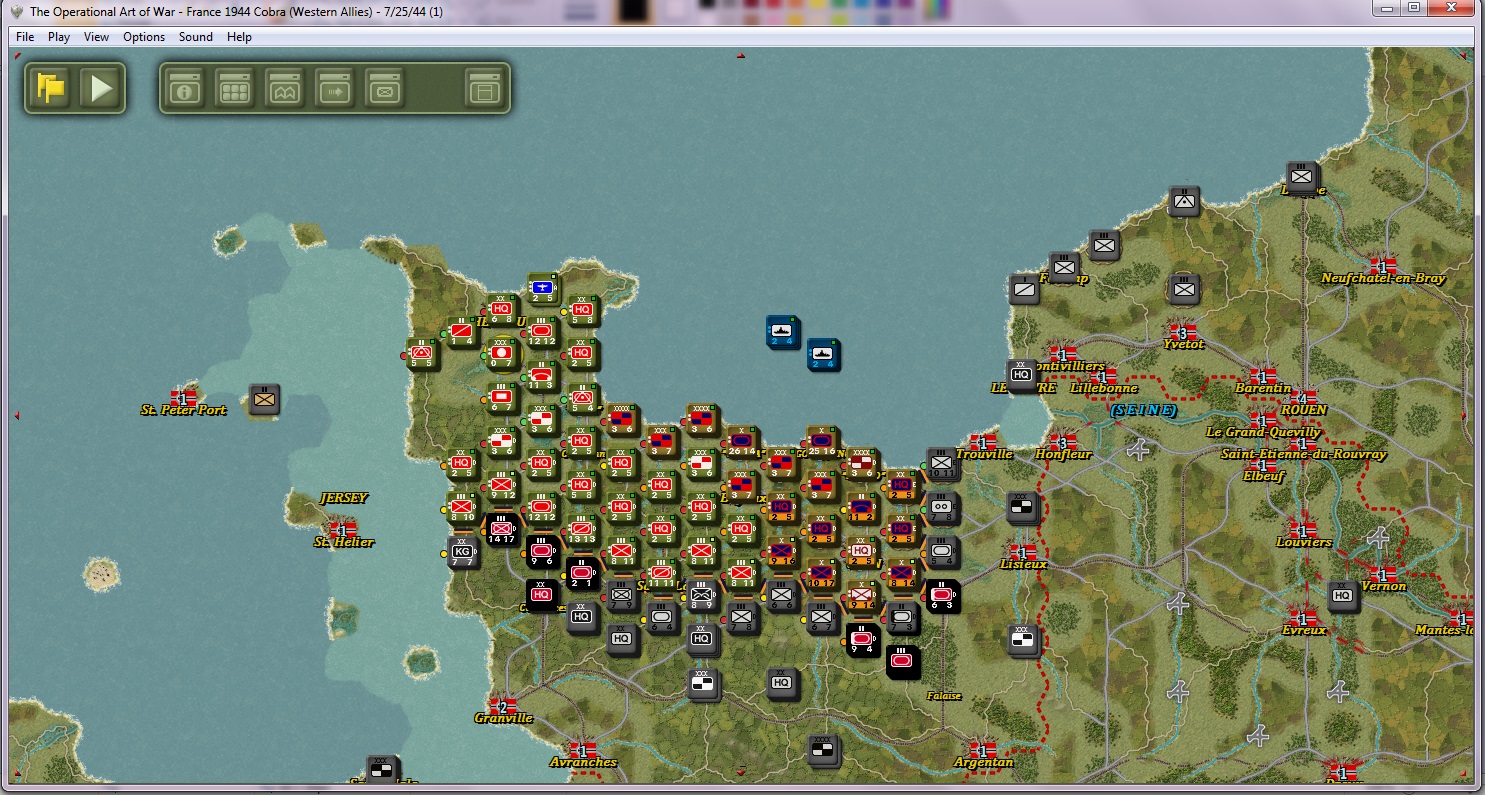
Task: Click the flag marker above Argentan
Action: (983, 750)
